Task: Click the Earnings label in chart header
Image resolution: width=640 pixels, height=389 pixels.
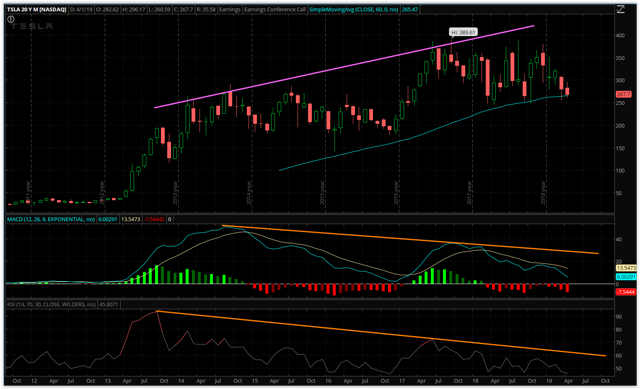Action: 230,9
